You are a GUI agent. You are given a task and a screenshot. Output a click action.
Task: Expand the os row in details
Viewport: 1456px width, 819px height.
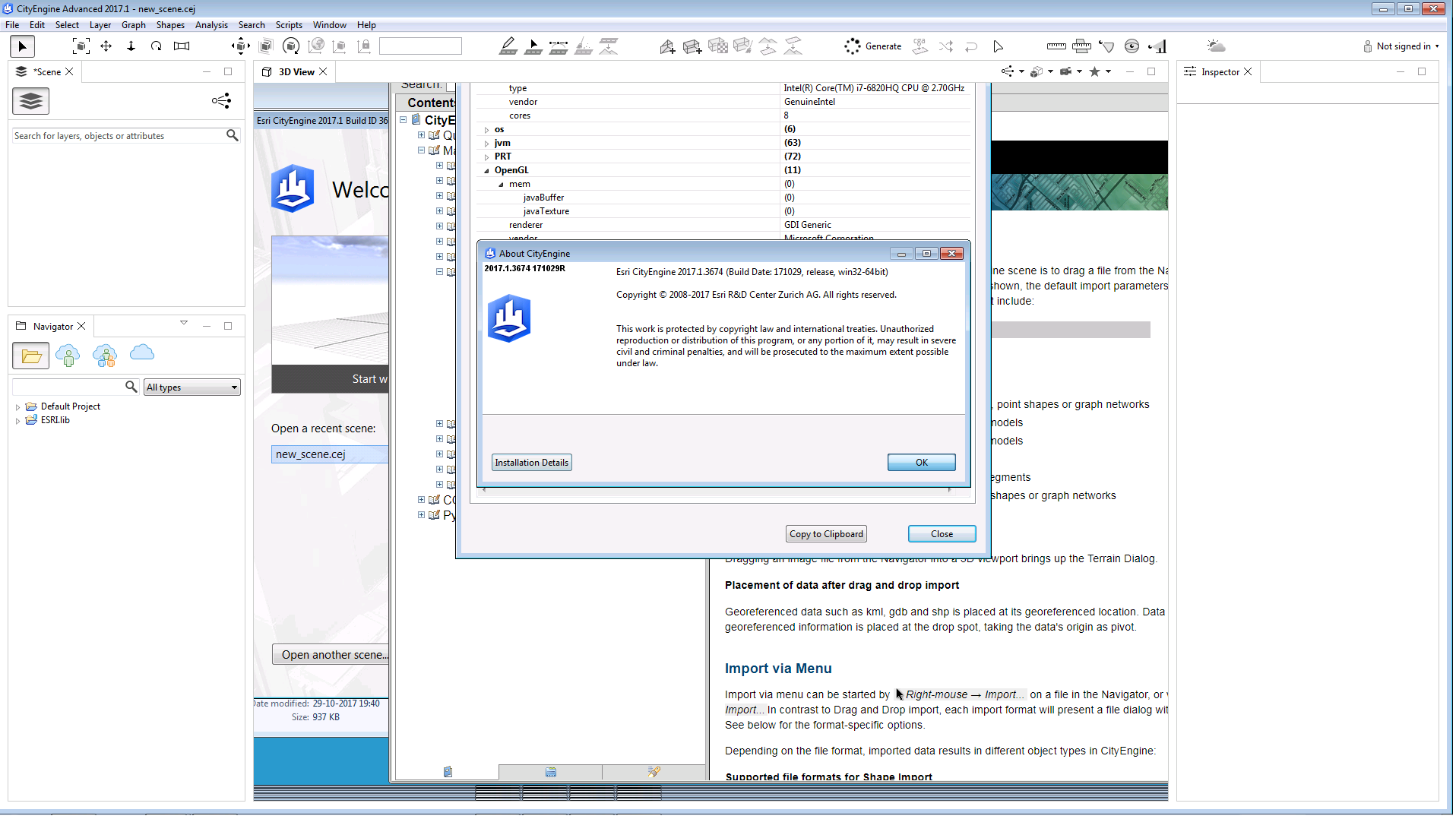486,130
